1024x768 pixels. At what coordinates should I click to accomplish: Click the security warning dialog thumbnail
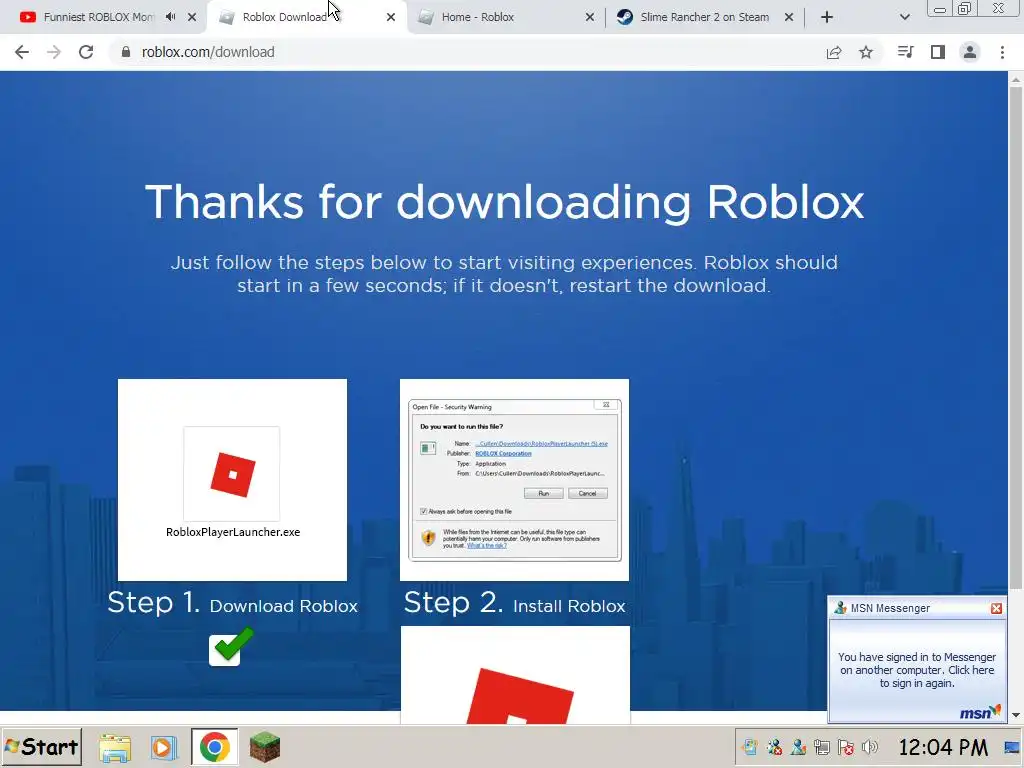(515, 480)
